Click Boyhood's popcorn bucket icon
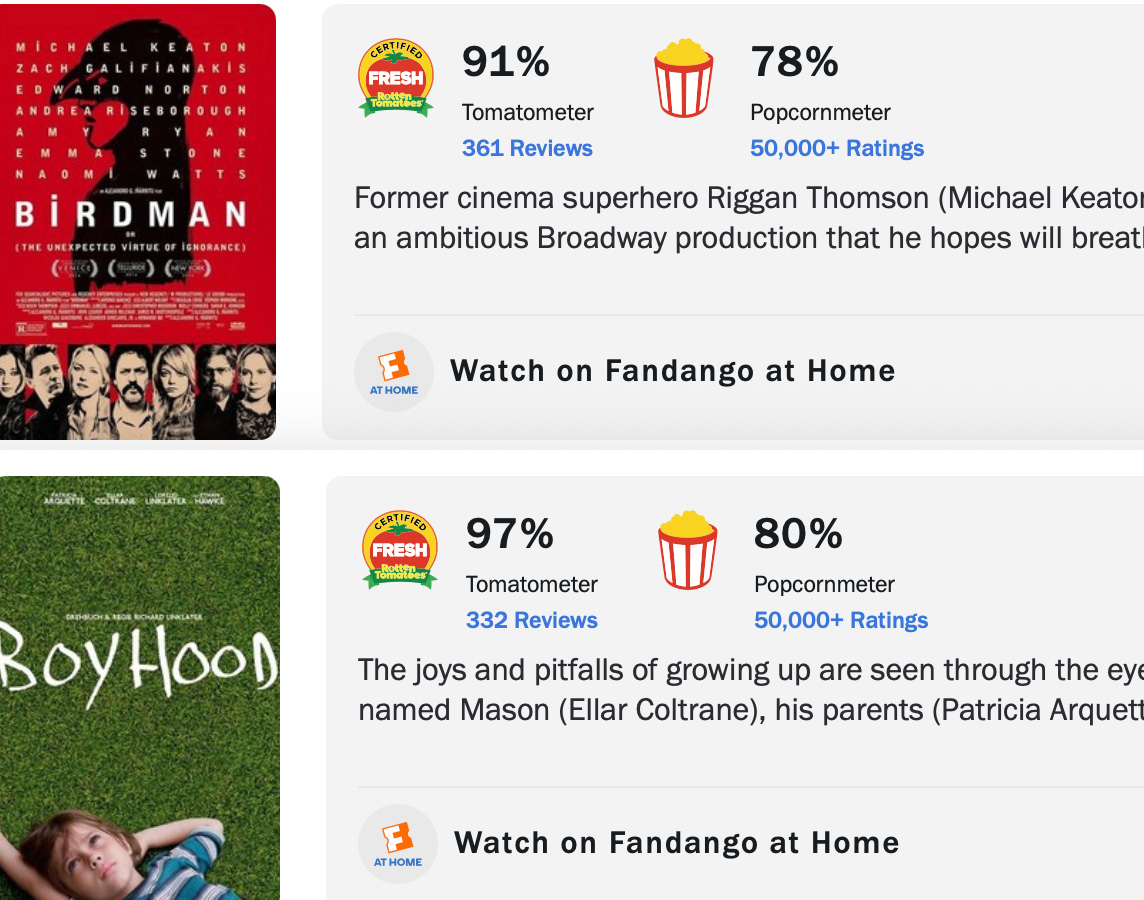Image resolution: width=1144 pixels, height=900 pixels. coord(688,551)
